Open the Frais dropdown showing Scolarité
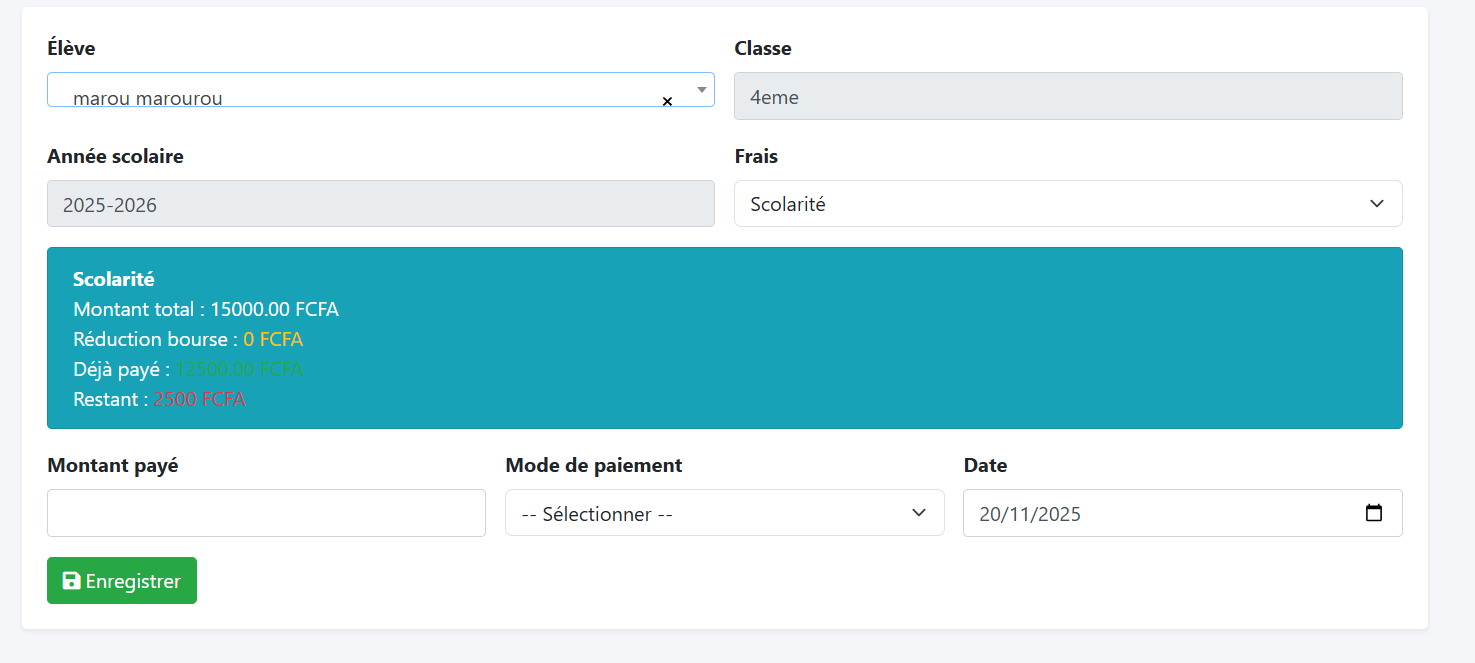Viewport: 1475px width, 663px height. 1068,203
